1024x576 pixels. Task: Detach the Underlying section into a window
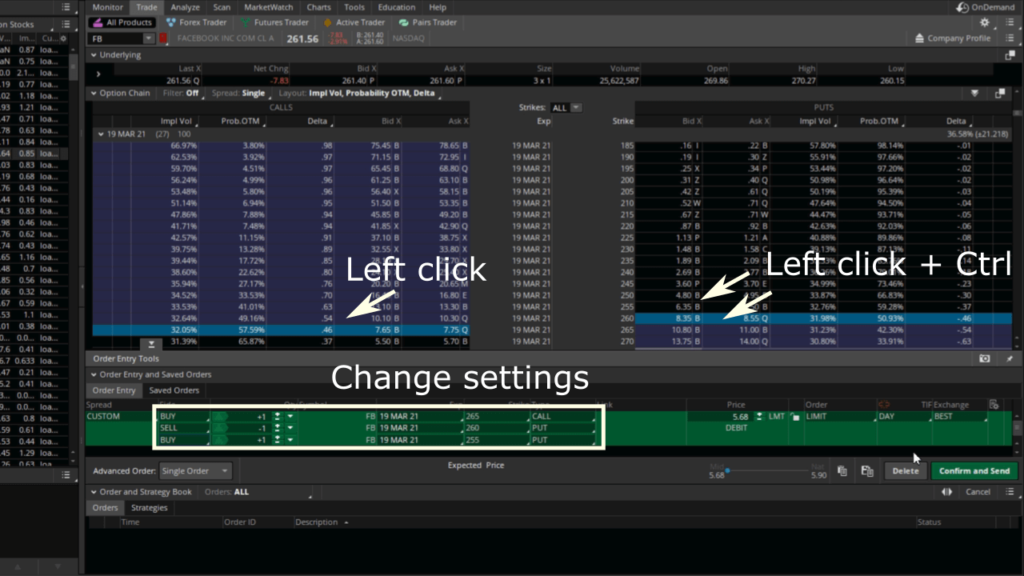coord(1010,56)
